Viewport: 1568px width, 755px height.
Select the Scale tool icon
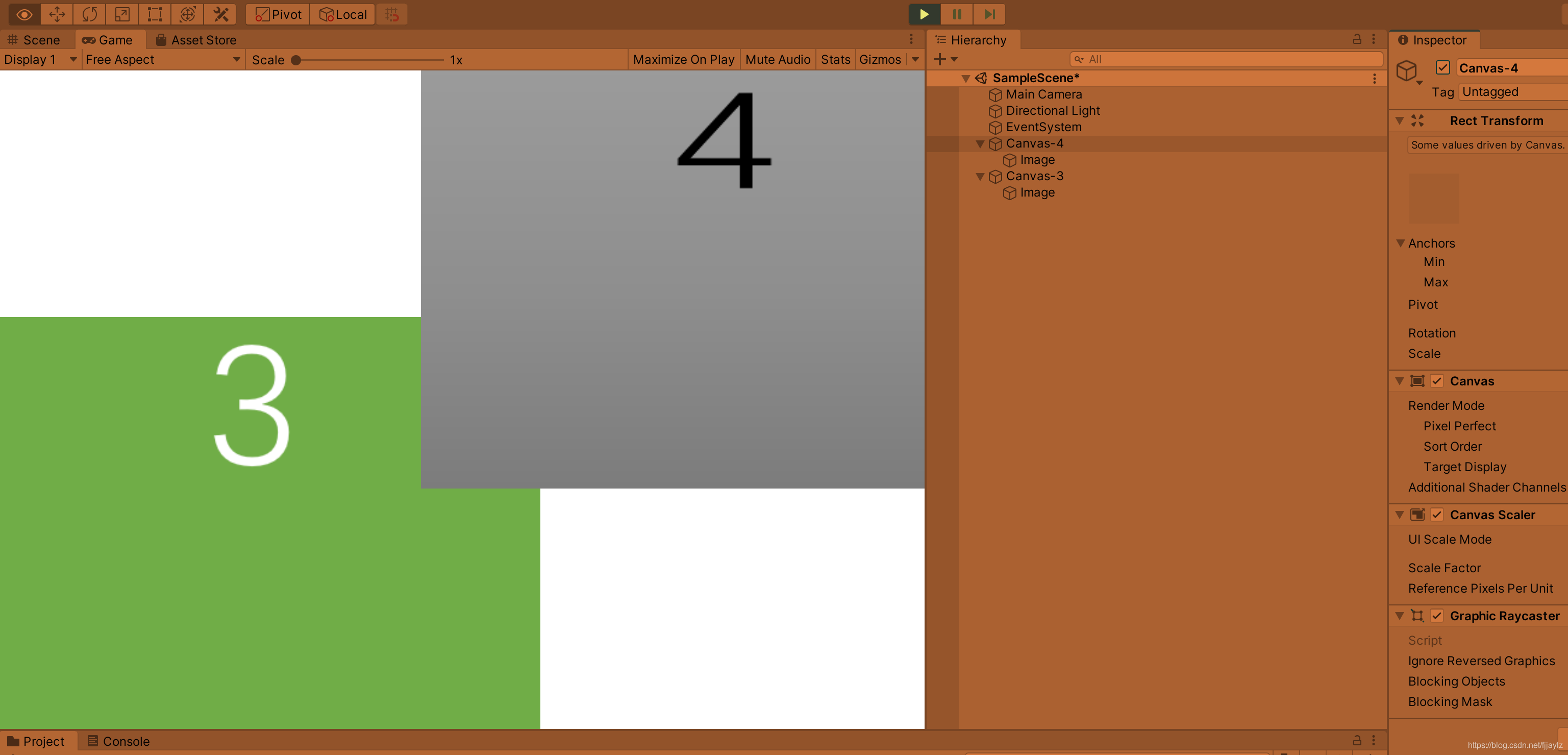click(x=122, y=14)
